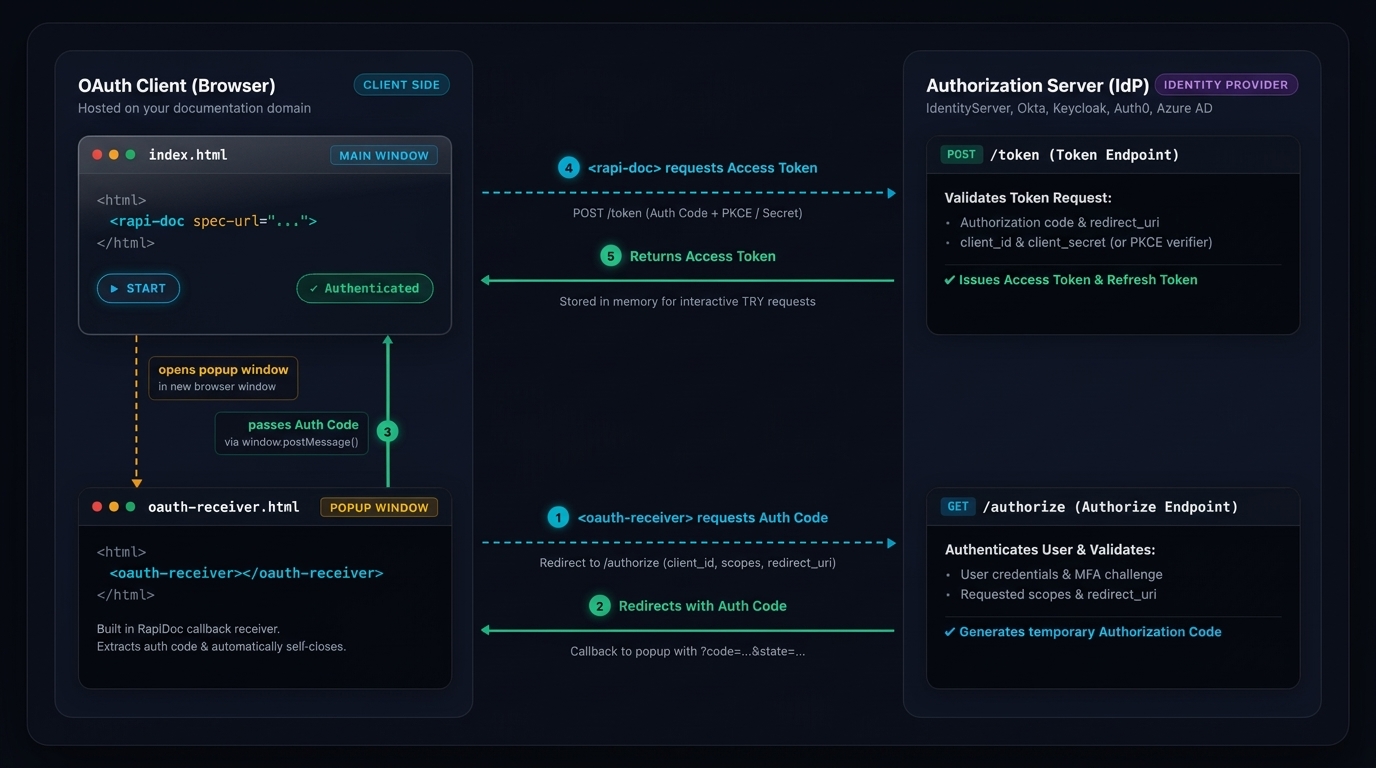Click the Authenticated status badge
Screen dimensions: 1376x768
click(x=365, y=288)
